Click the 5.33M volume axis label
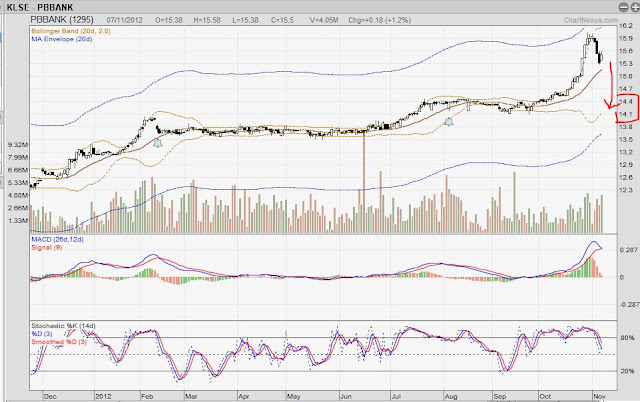Screen dimensions: 640x402 click(18, 183)
